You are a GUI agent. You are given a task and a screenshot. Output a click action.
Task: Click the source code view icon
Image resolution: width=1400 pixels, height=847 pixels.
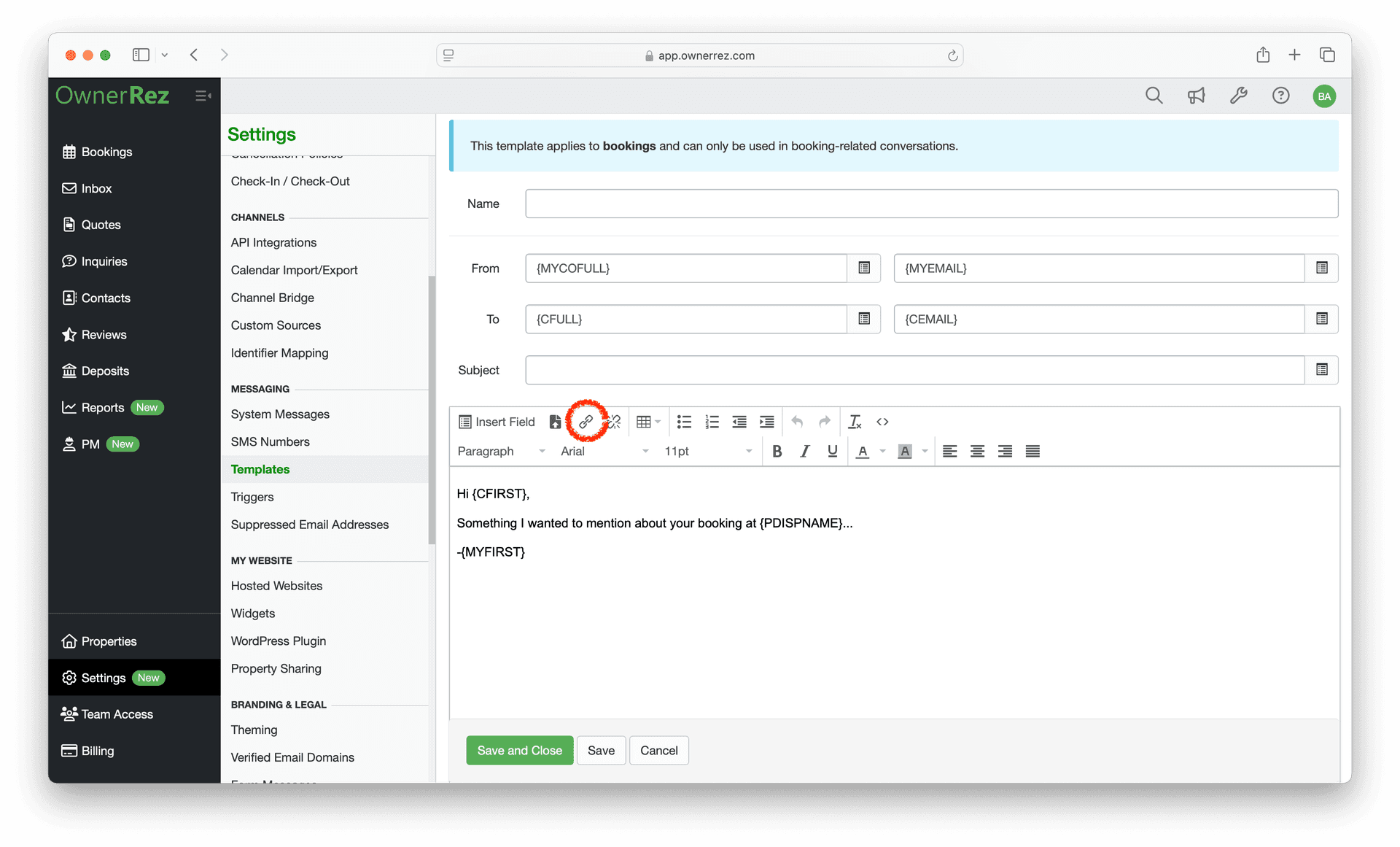point(882,421)
